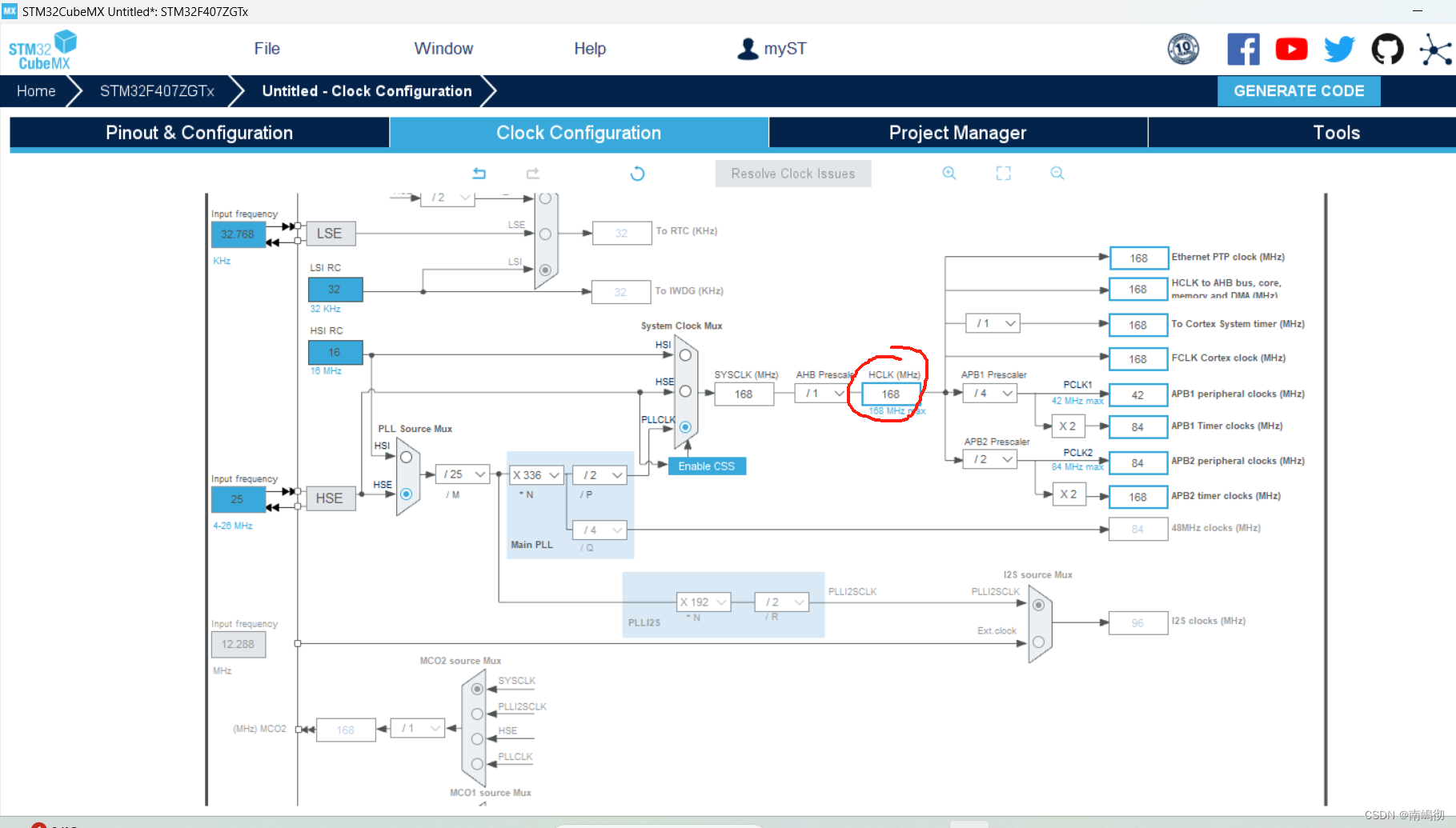Screen dimensions: 1456x828
Task: Switch to the Tools tab
Action: coord(1302,133)
